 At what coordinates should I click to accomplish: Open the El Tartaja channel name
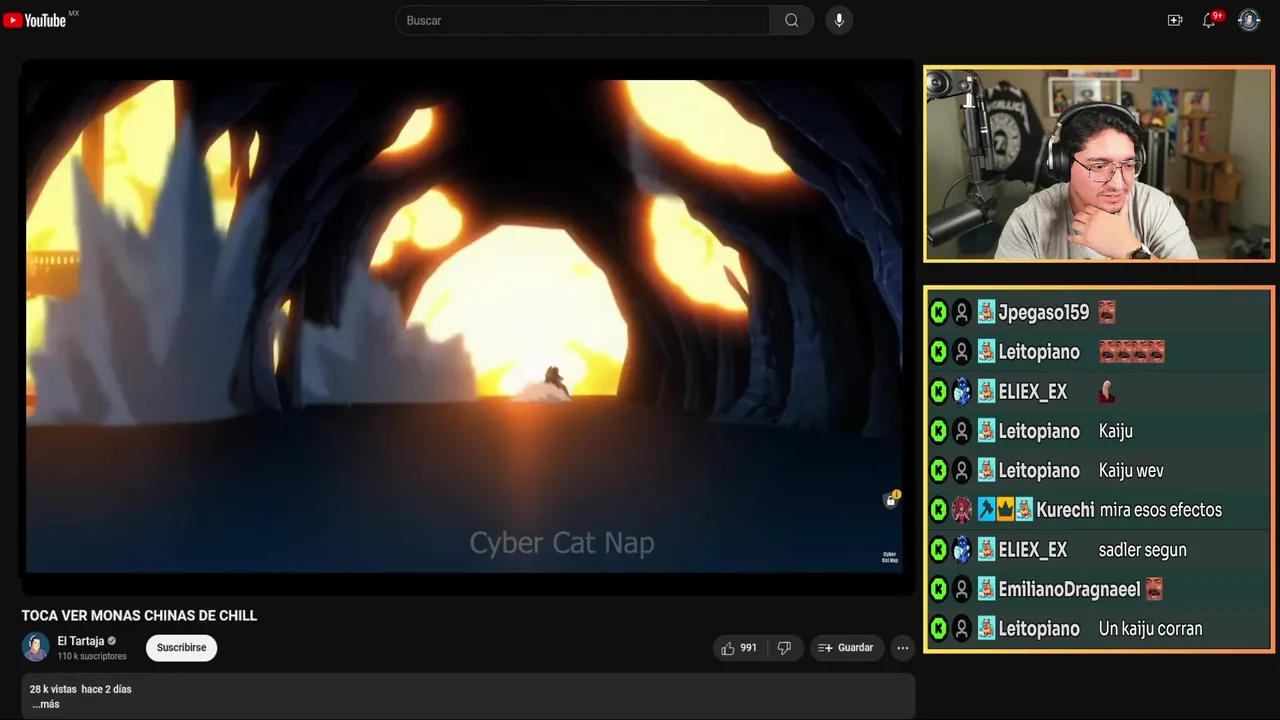(81, 641)
